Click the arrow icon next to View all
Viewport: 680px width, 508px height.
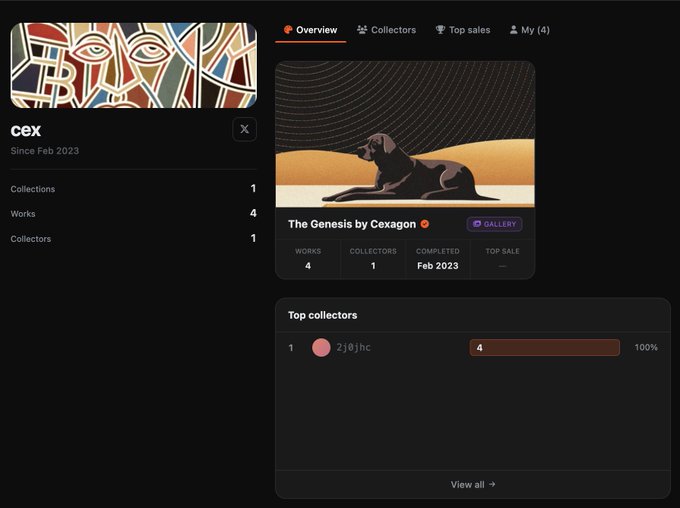(x=492, y=484)
